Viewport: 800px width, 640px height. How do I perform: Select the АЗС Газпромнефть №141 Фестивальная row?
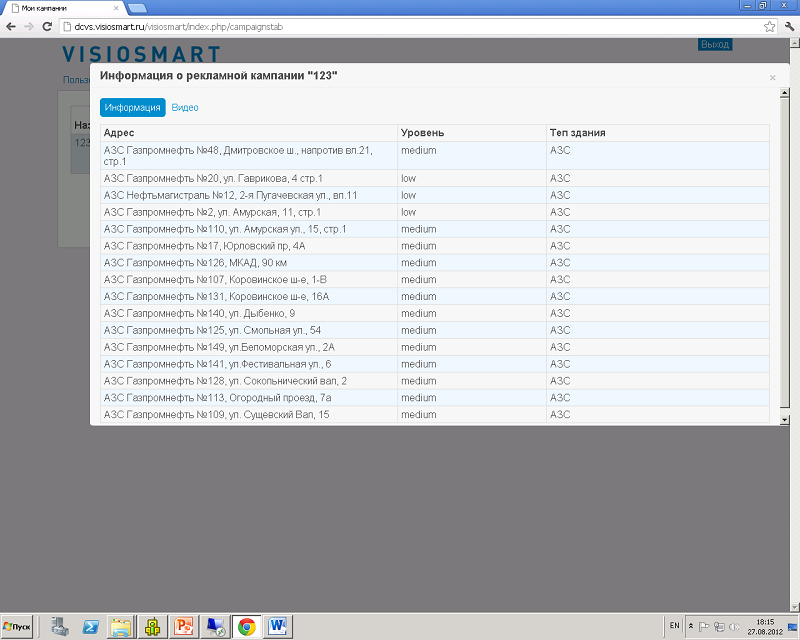(x=435, y=363)
